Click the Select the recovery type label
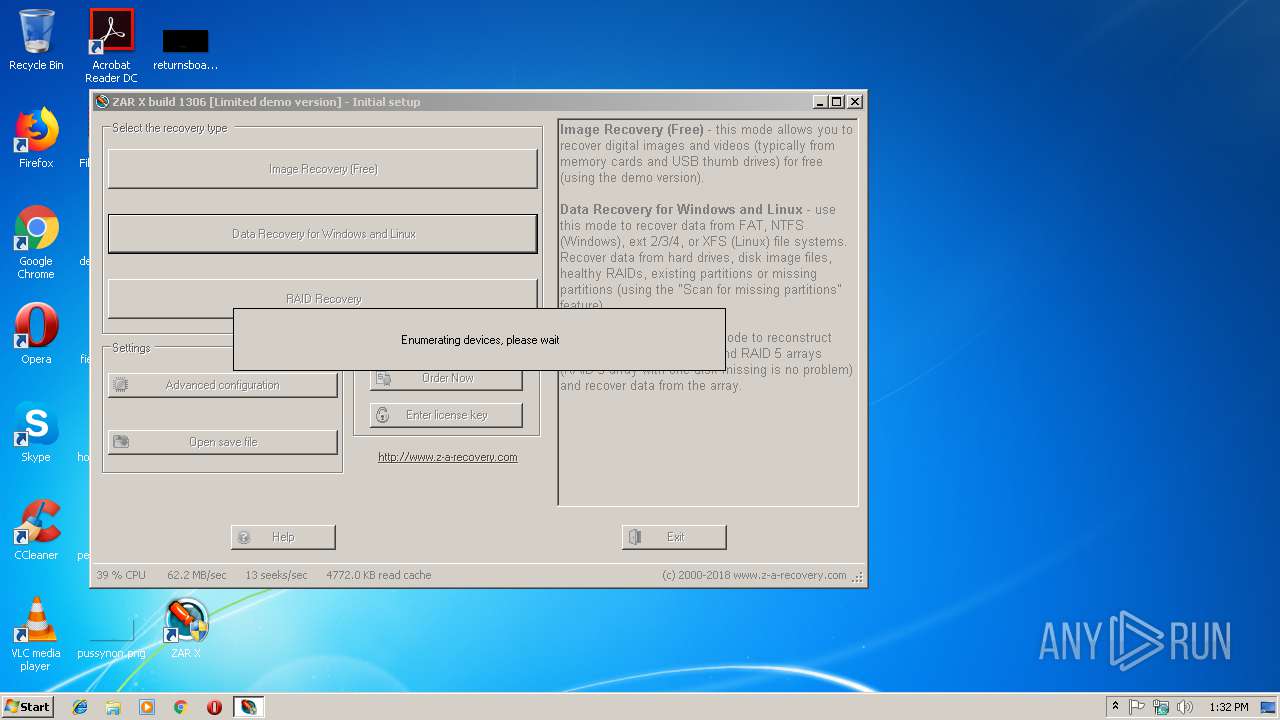The image size is (1280, 720). coord(170,128)
